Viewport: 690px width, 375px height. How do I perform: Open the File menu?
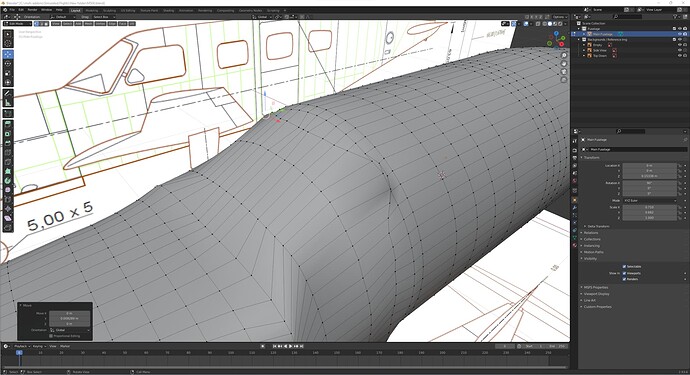click(12, 10)
